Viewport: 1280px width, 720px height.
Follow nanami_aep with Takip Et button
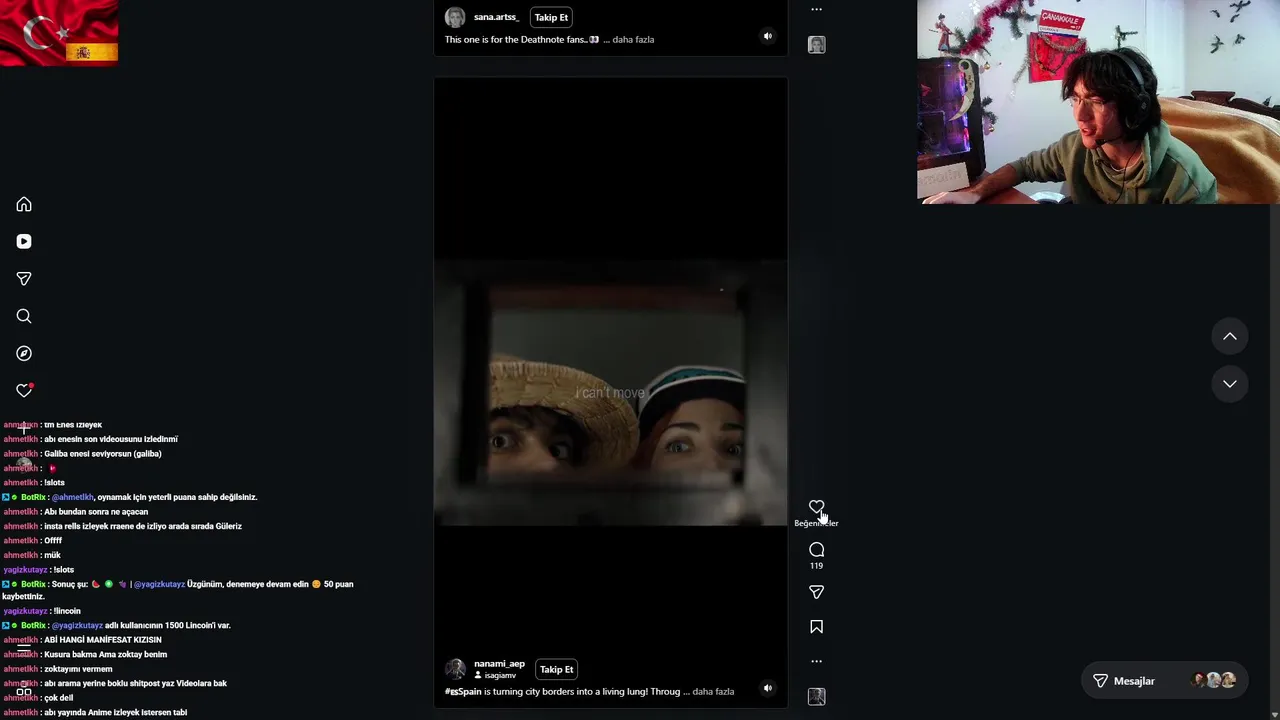coord(556,669)
